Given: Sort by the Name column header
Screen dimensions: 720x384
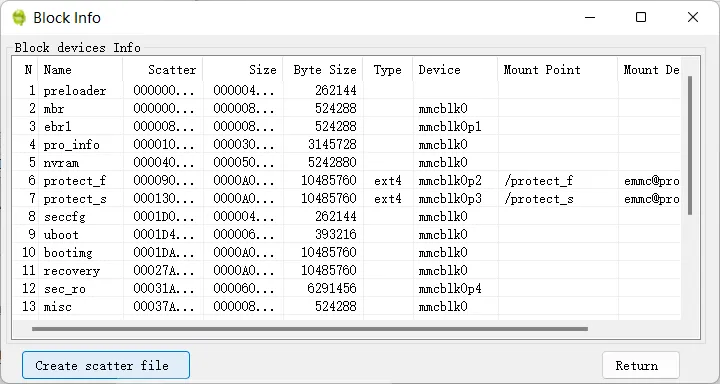Looking at the screenshot, I should pos(80,70).
